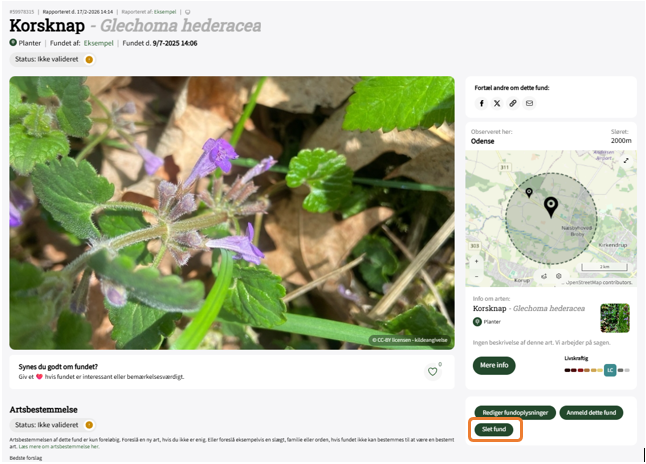The width and height of the screenshot is (646, 464).
Task: Zoom in on the map
Action: 476,262
